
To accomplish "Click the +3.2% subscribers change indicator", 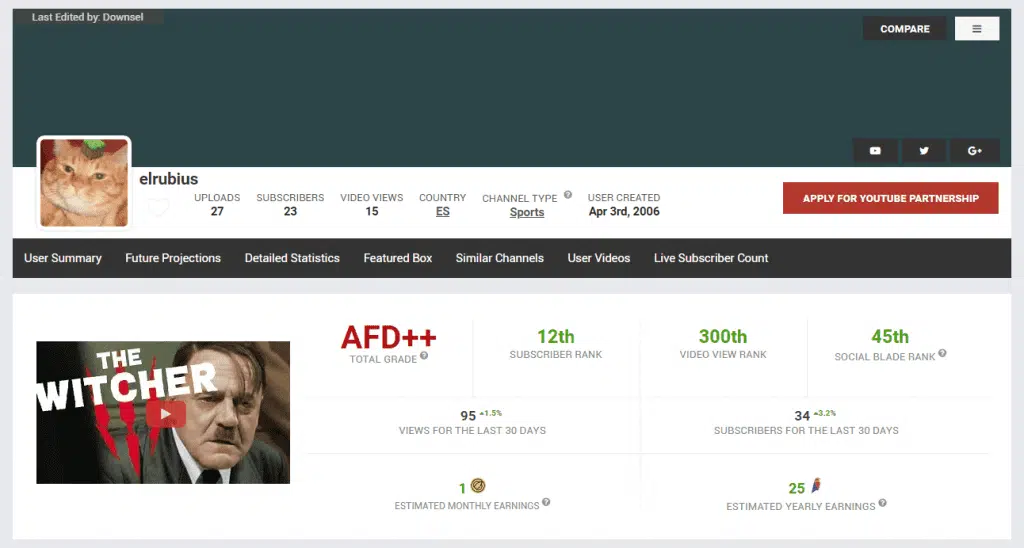I will click(x=825, y=413).
